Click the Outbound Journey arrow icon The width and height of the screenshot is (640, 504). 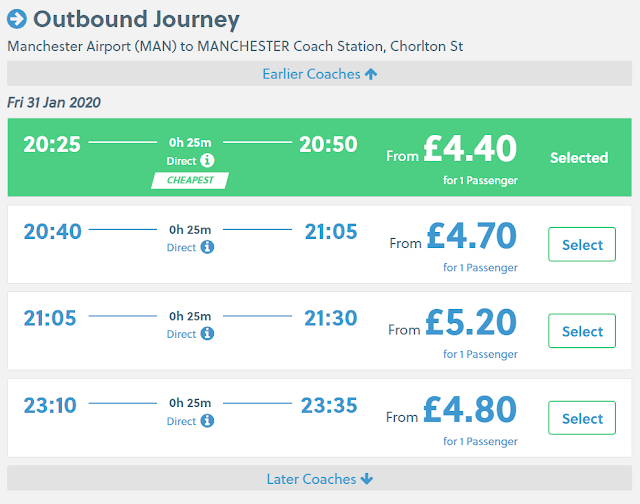17,19
